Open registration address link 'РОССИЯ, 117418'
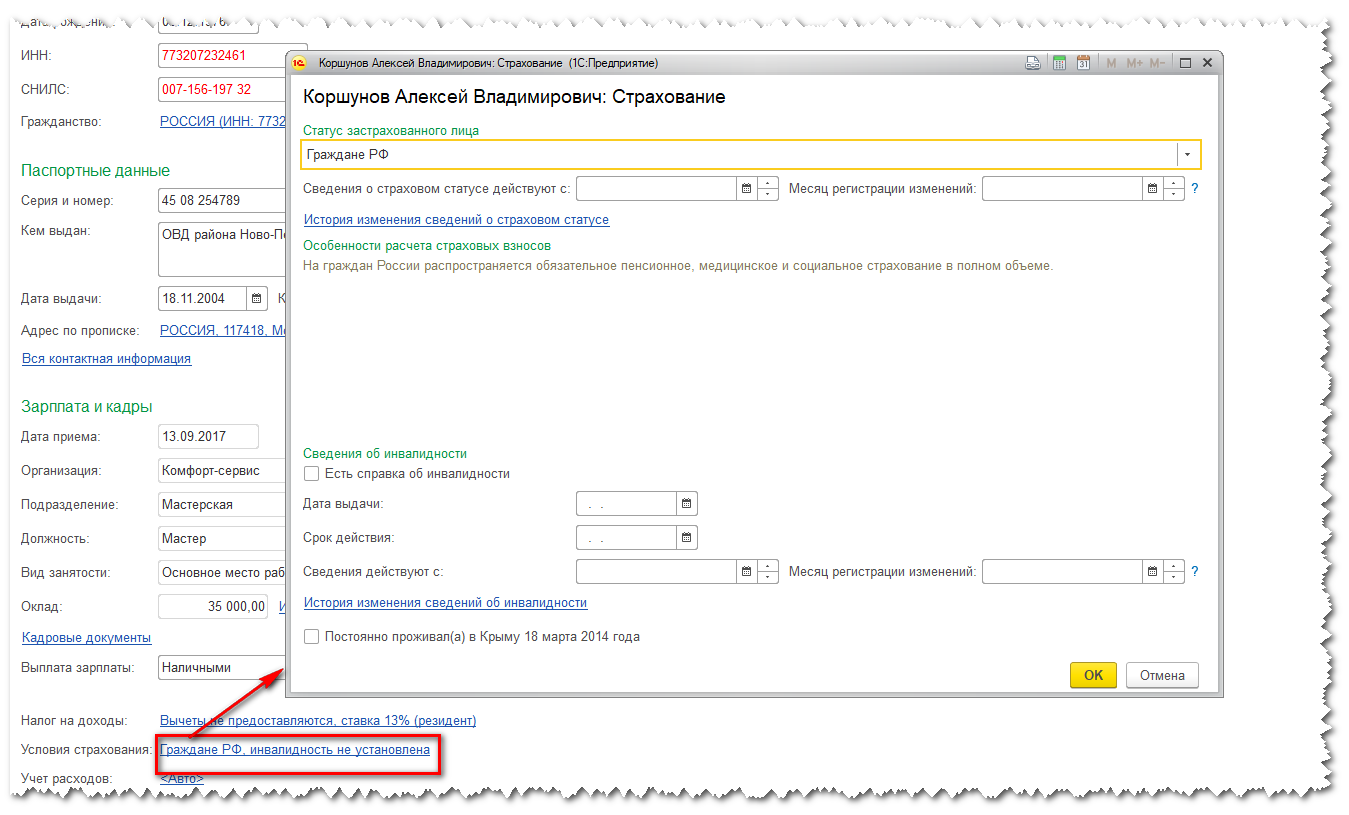This screenshot has height=815, width=1349. pos(222,330)
